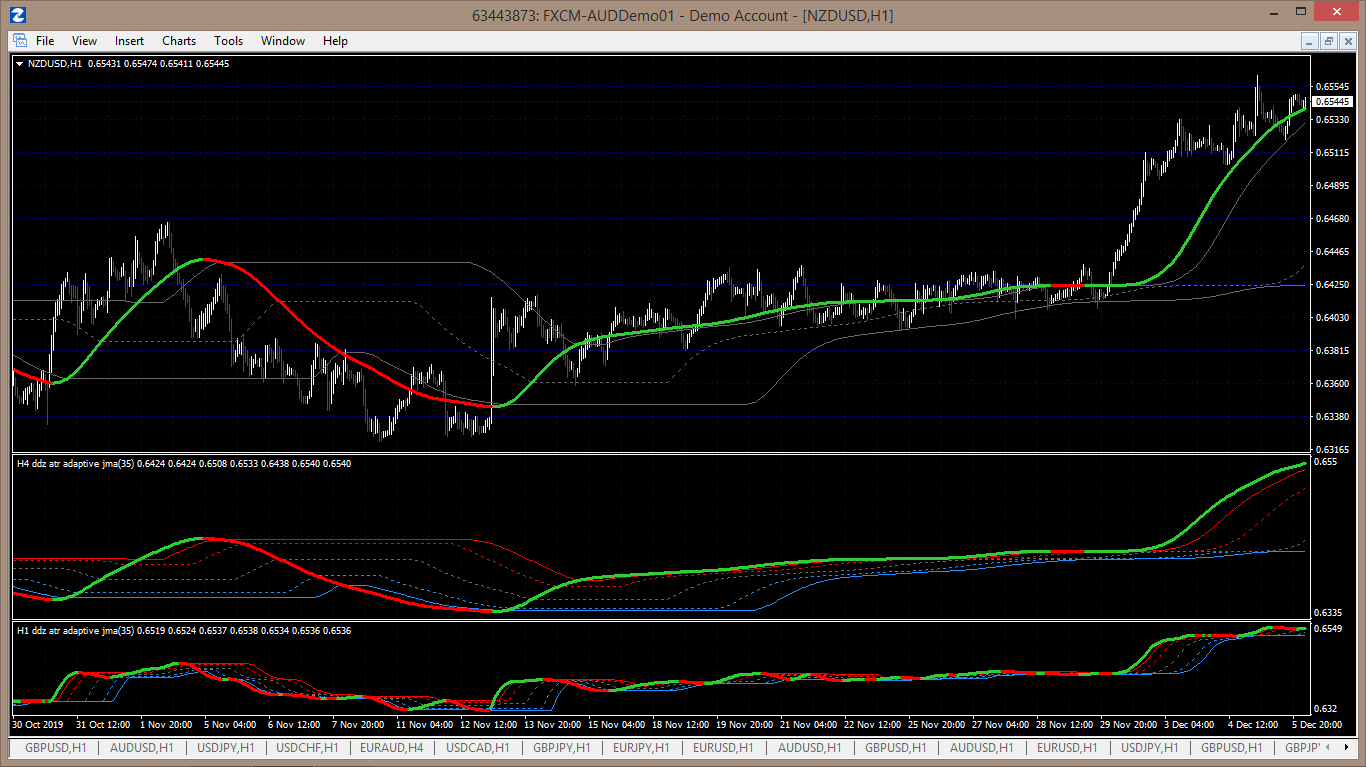The image size is (1366, 767).
Task: Restore down the NZDUSD,H1 chart child window
Action: click(1328, 41)
